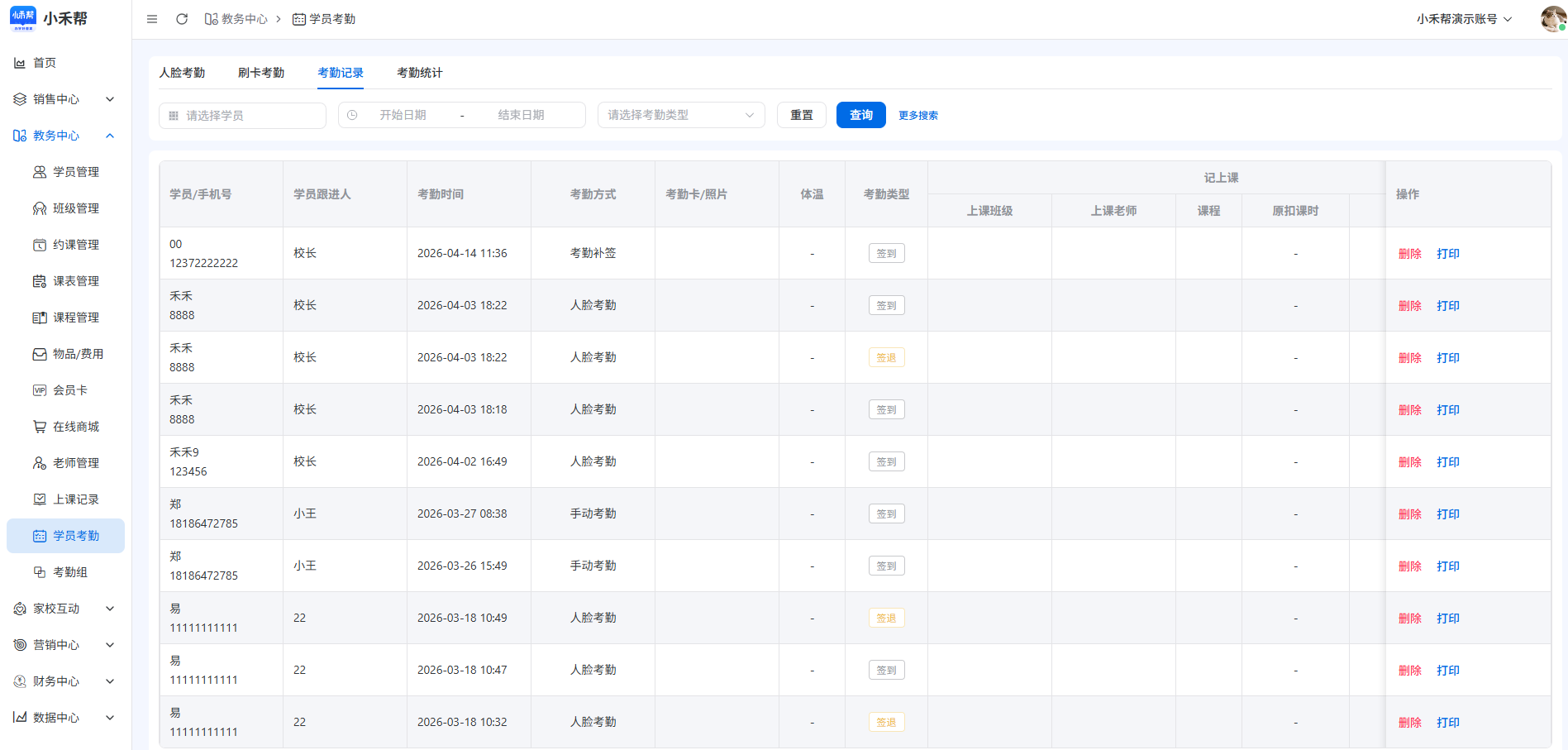Open 会员卡 in the sidebar
Viewport: 1568px width, 750px height.
(x=69, y=390)
